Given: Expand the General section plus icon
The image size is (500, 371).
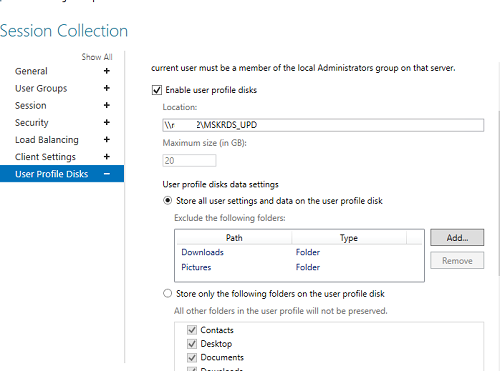Looking at the screenshot, I should pyautogui.click(x=107, y=71).
